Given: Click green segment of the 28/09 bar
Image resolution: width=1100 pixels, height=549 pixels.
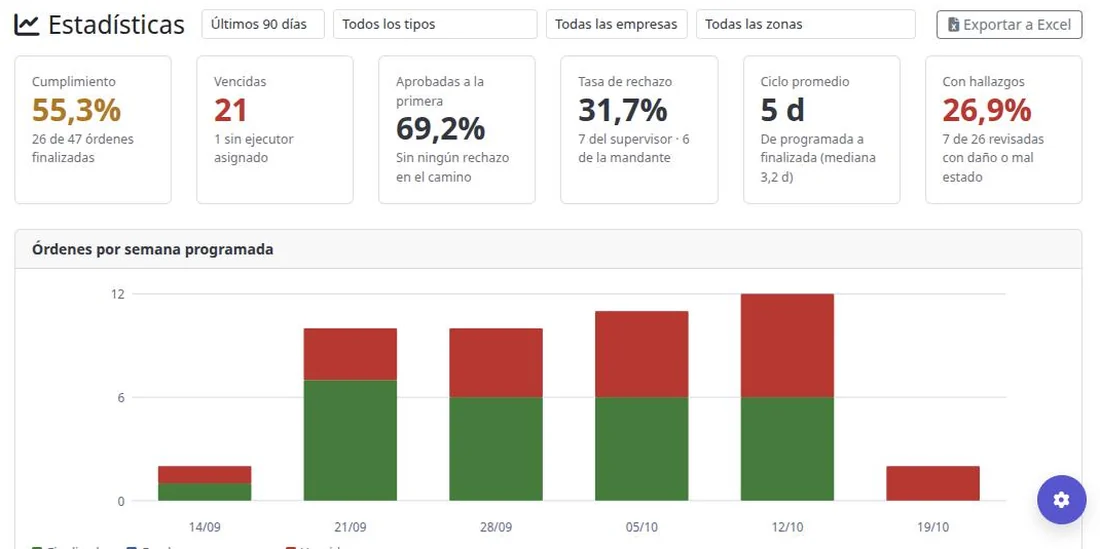Looking at the screenshot, I should point(496,449).
